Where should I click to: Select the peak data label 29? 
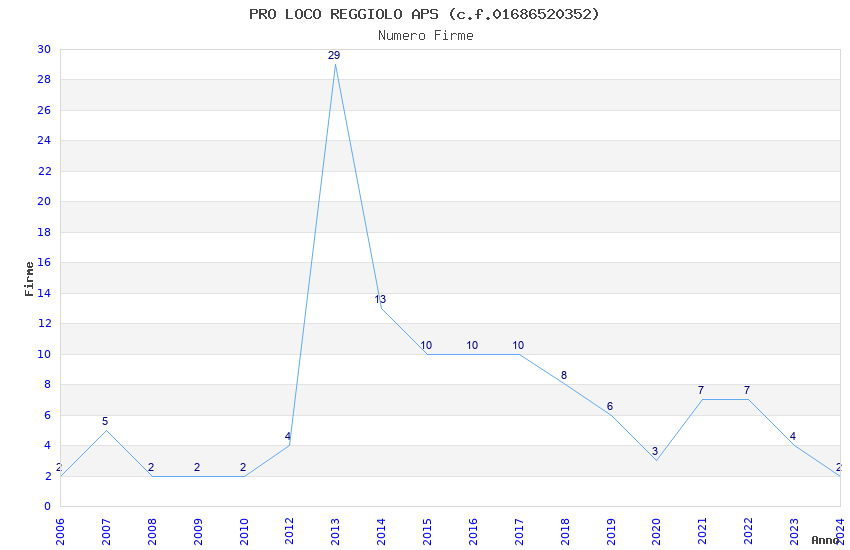coord(334,55)
